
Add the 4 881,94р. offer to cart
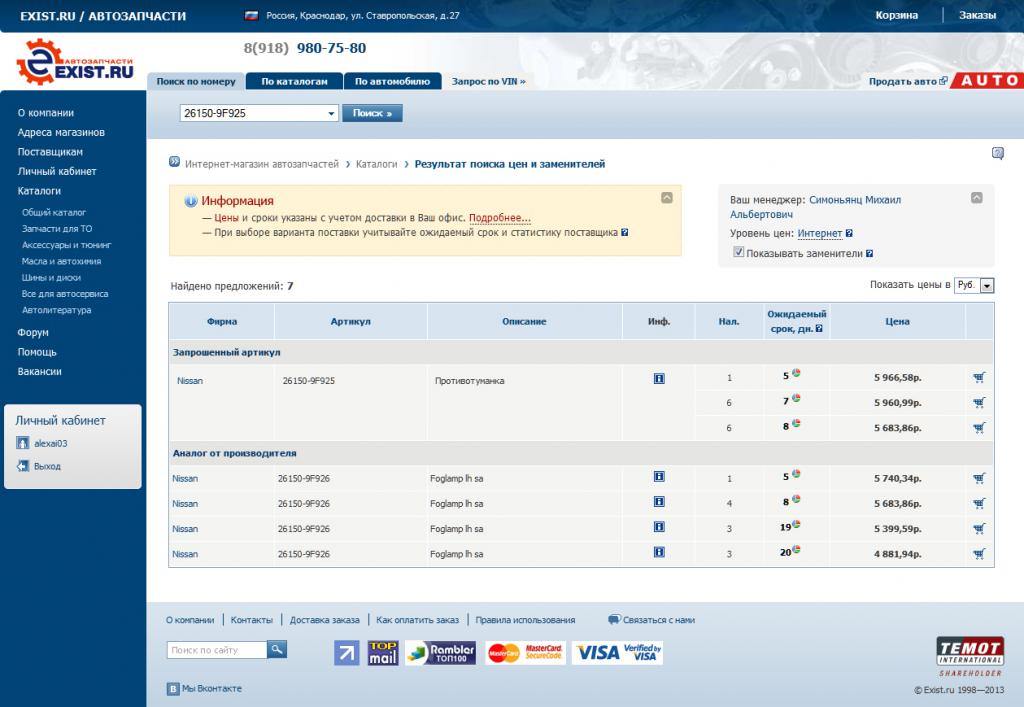pos(978,554)
